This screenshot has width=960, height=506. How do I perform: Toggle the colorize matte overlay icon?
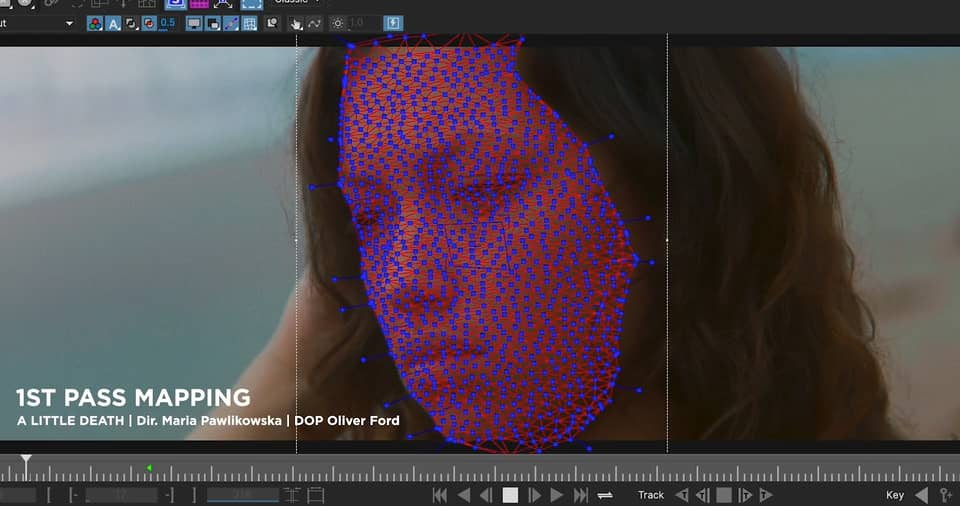coord(149,24)
